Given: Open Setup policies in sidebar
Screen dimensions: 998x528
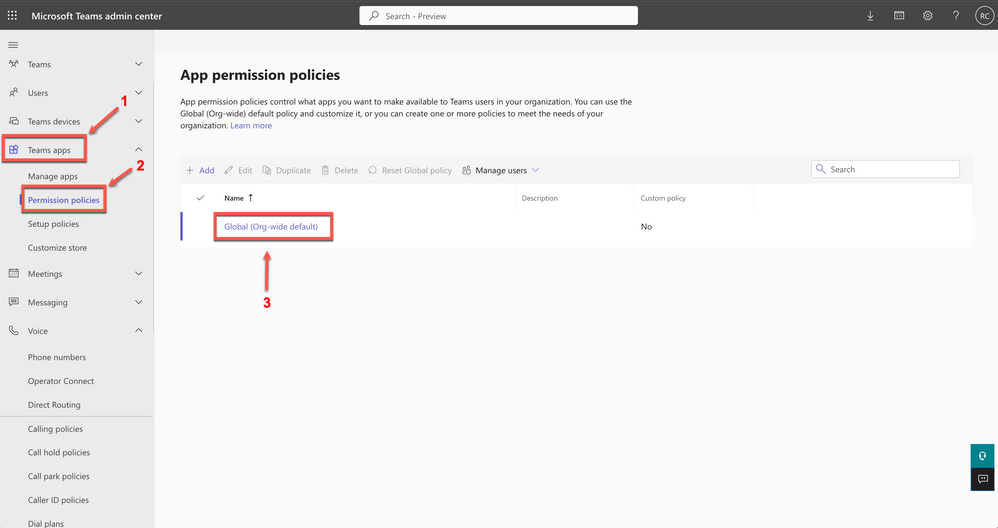Looking at the screenshot, I should tap(53, 224).
